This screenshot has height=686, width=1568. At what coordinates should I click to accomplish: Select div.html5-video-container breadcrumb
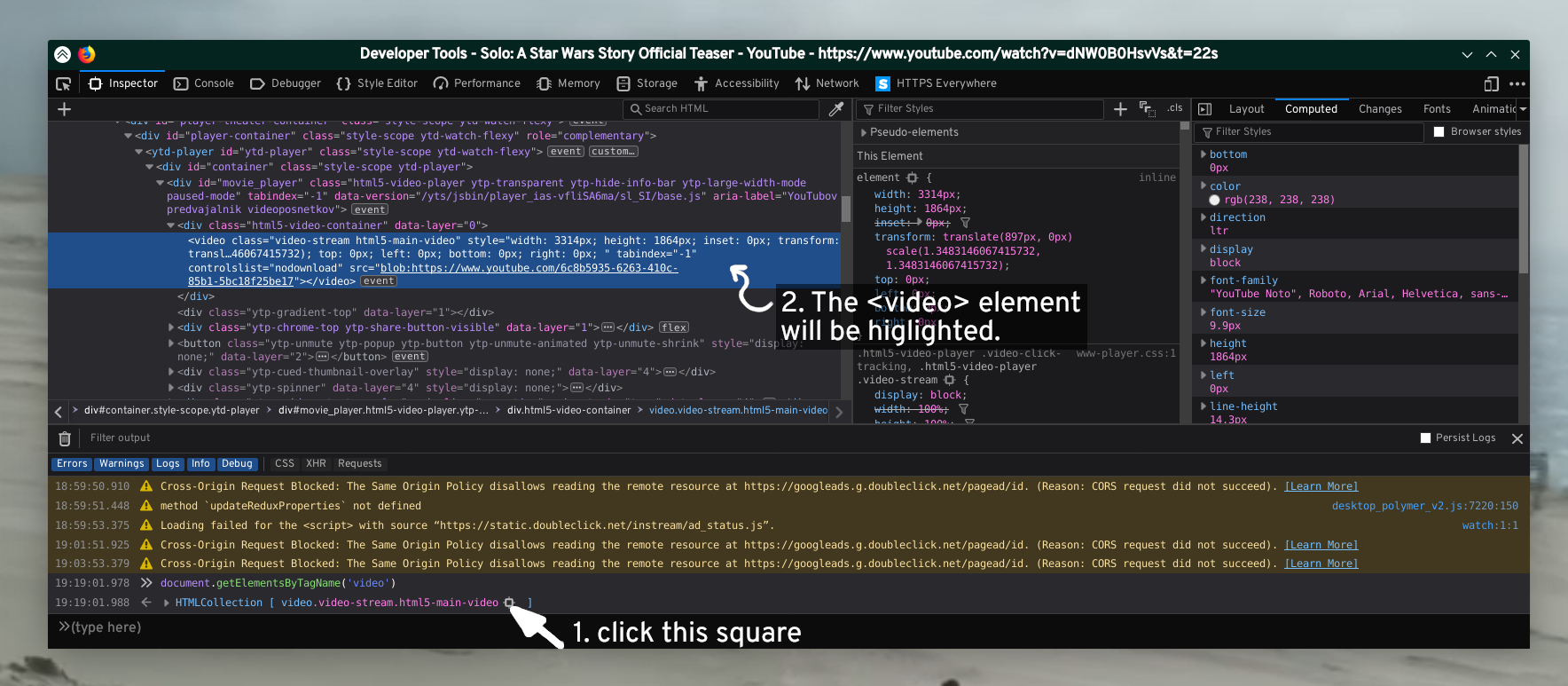pyautogui.click(x=568, y=410)
